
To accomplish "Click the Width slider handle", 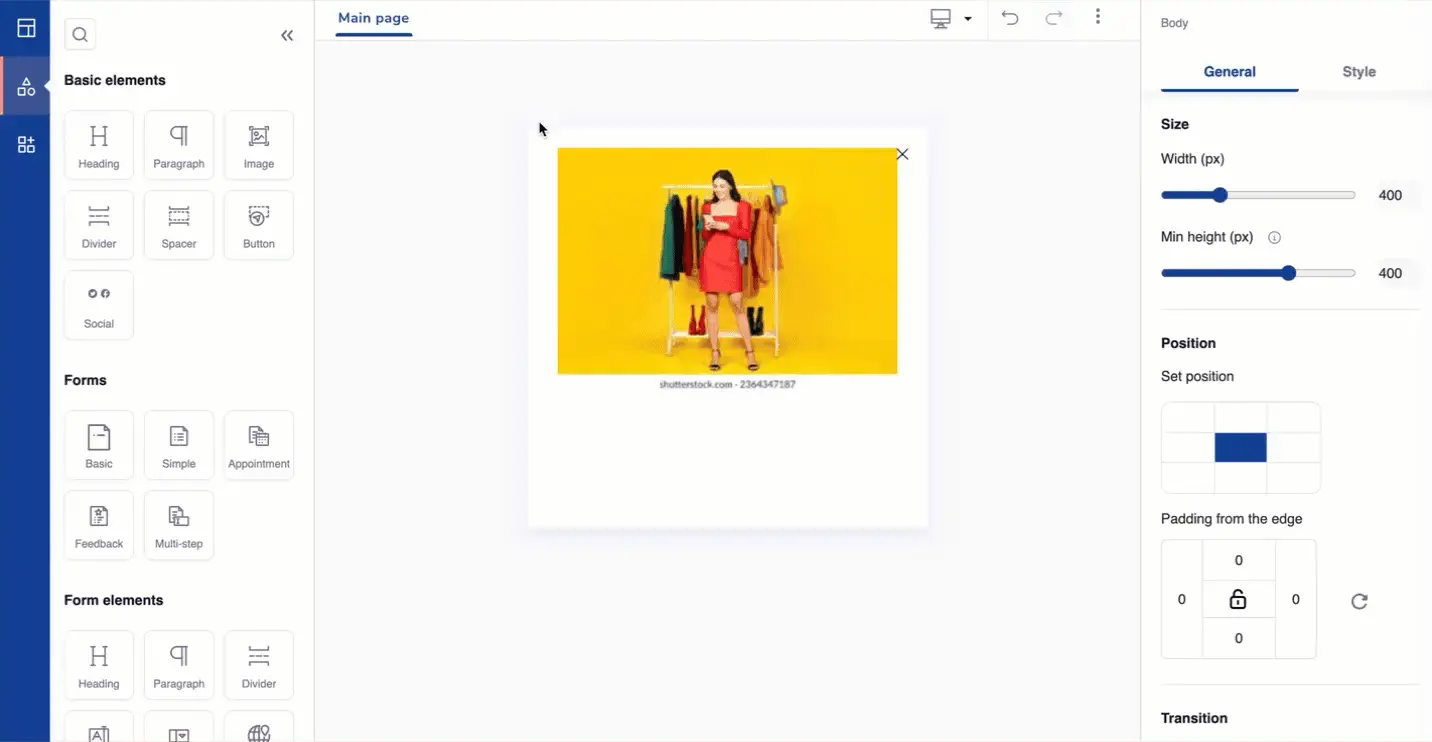I will [1219, 195].
